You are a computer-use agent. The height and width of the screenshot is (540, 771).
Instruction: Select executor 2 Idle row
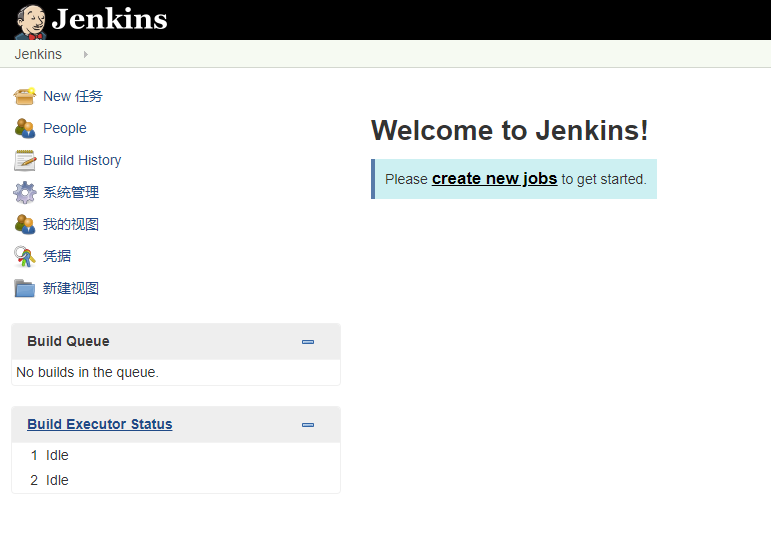pyautogui.click(x=176, y=480)
